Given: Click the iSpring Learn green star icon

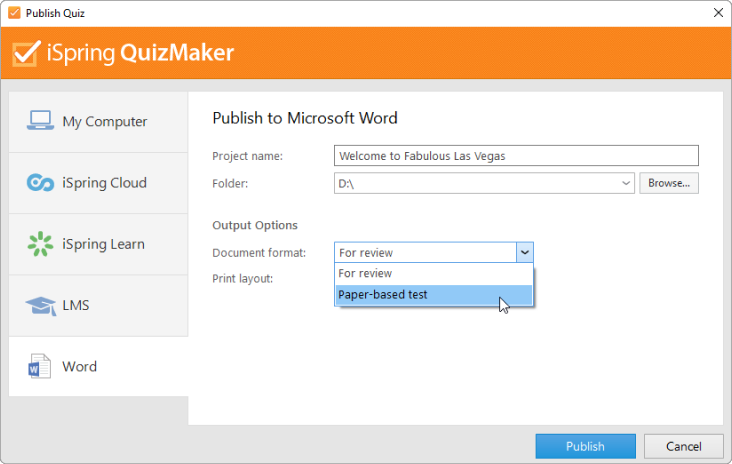Looking at the screenshot, I should pyautogui.click(x=40, y=244).
